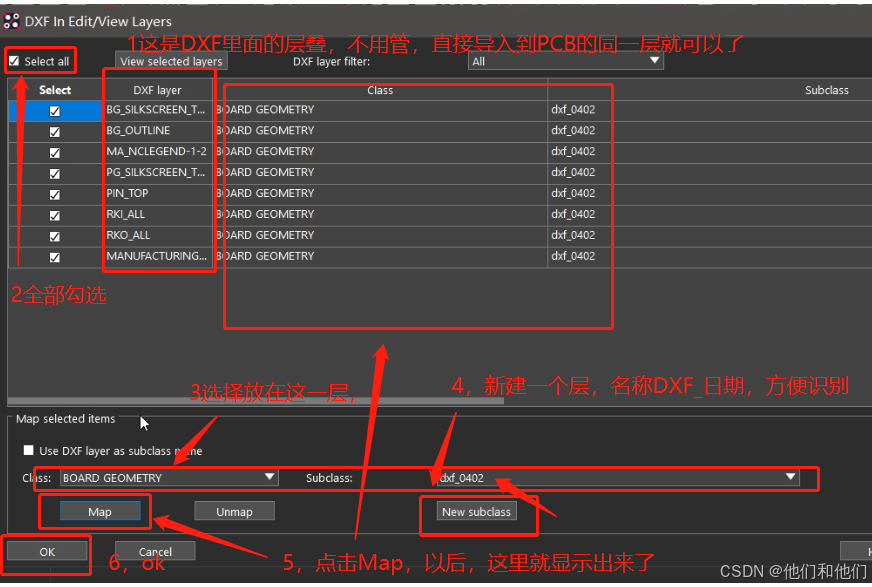Uncheck the RKI_ALL layer checkbox

tap(54, 214)
